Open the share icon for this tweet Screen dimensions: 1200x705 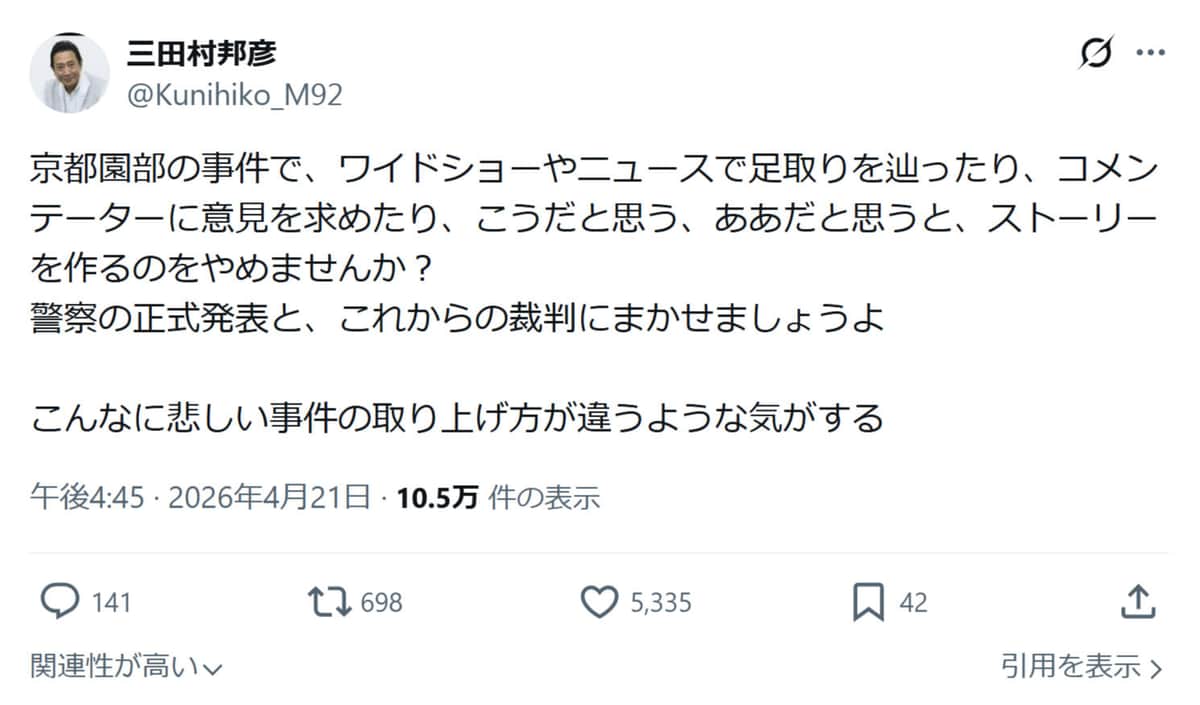[x=1140, y=602]
